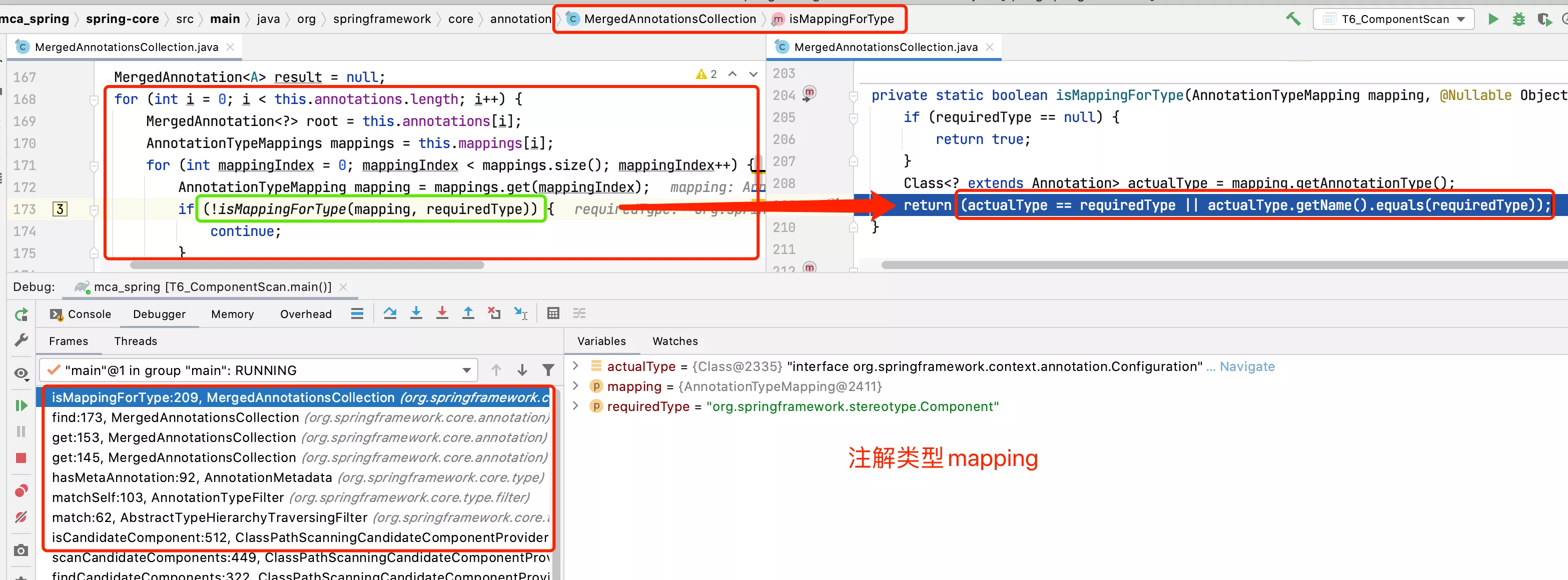This screenshot has width=1568, height=580.
Task: Click Step Into blue arrow icon
Action: (416, 313)
